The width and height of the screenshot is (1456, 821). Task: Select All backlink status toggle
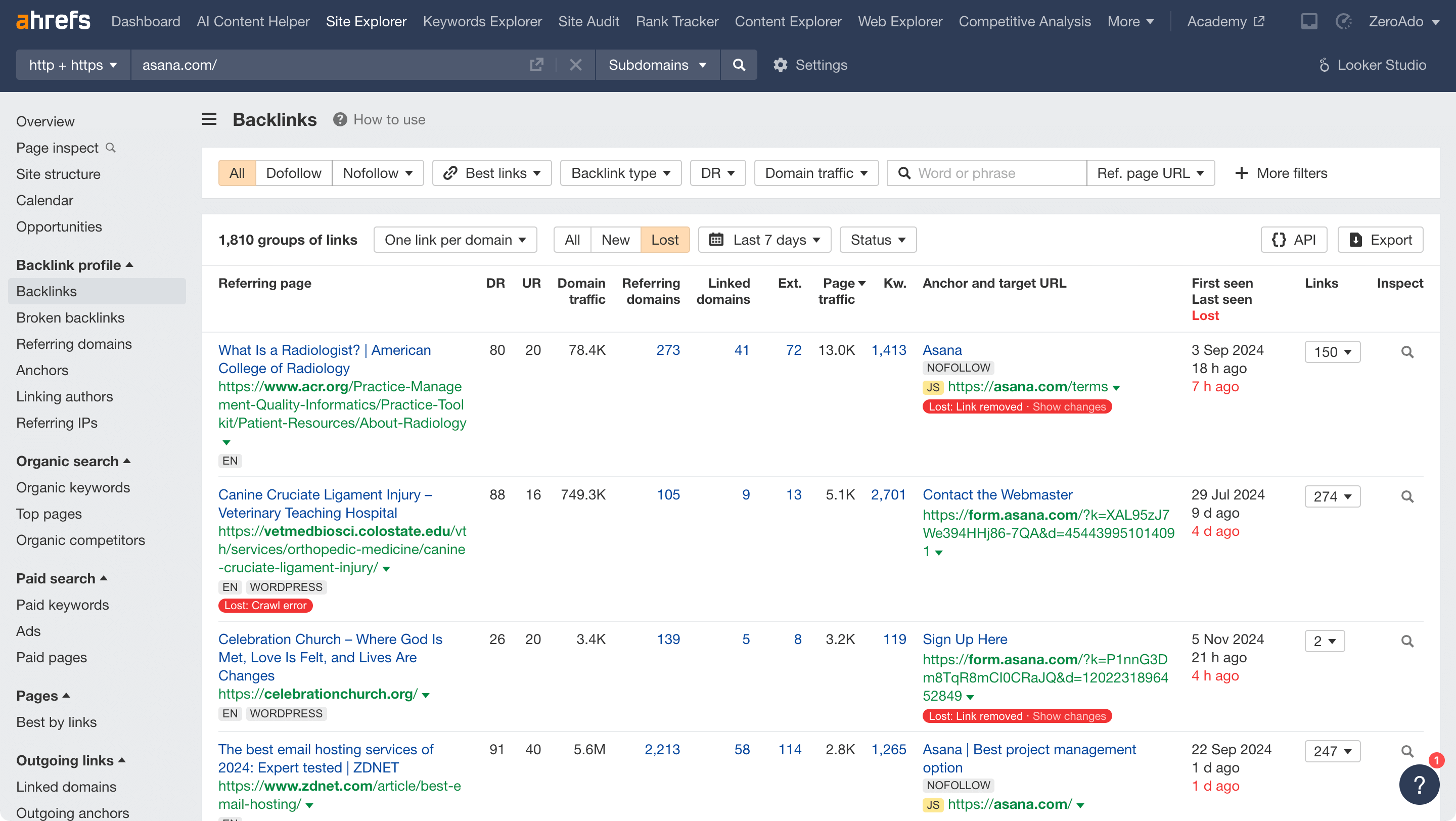click(572, 240)
